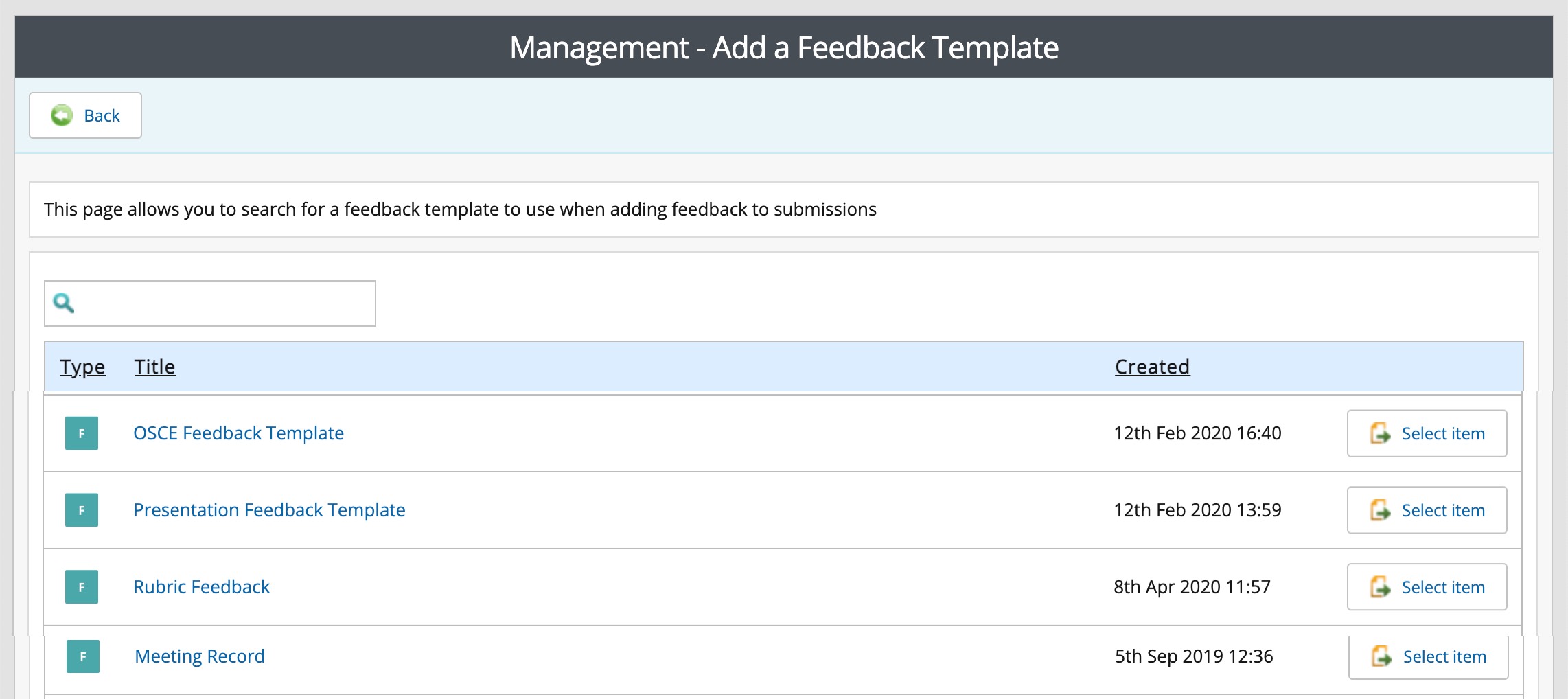Click the page description about feedback templates
This screenshot has height=699, width=1568.
(x=460, y=209)
